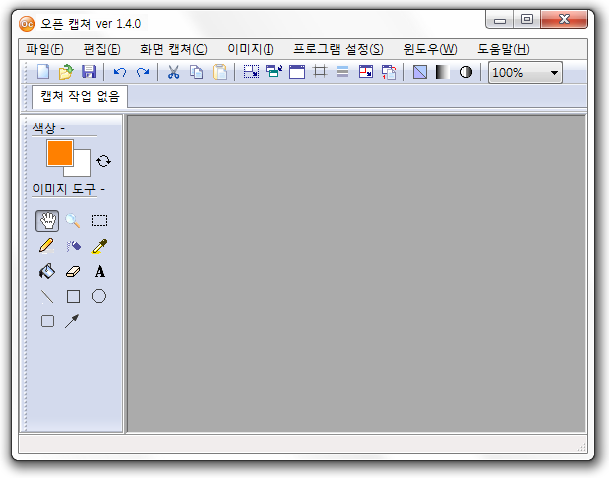Copy using the toolbar copy icon

pyautogui.click(x=197, y=72)
